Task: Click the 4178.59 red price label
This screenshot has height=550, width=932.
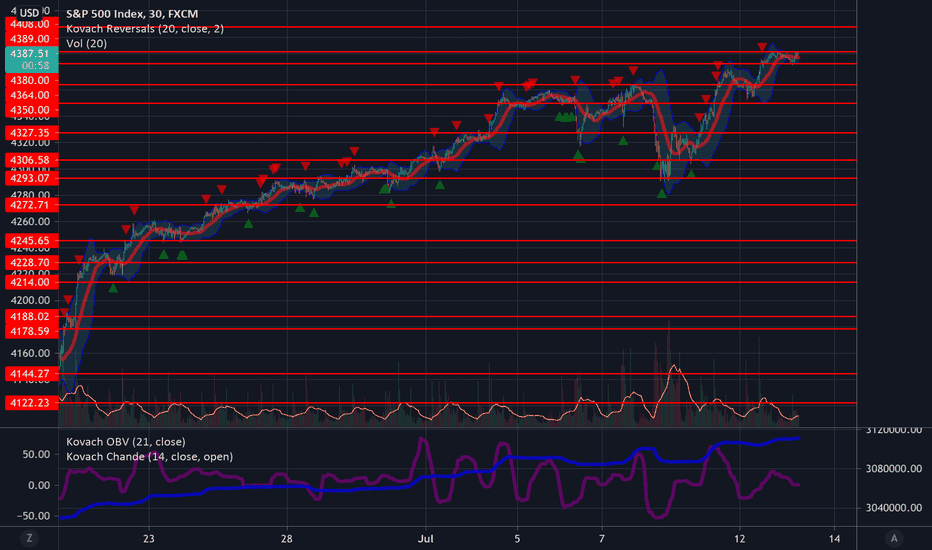Action: (32, 331)
